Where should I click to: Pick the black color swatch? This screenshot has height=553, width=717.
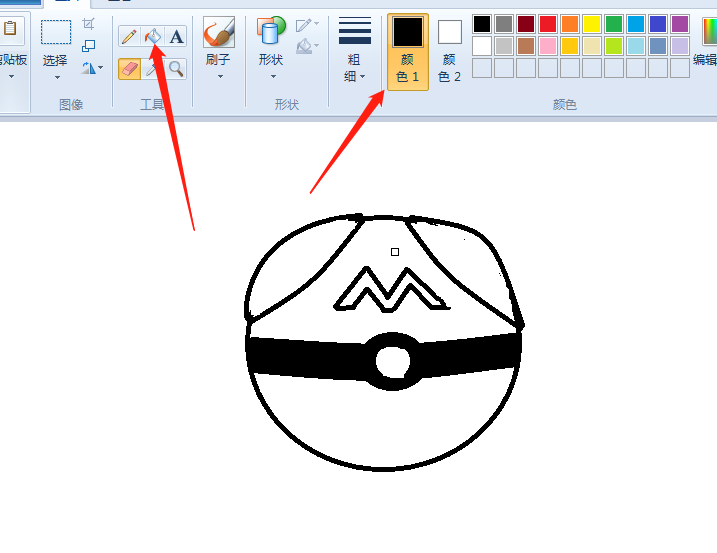coord(482,24)
